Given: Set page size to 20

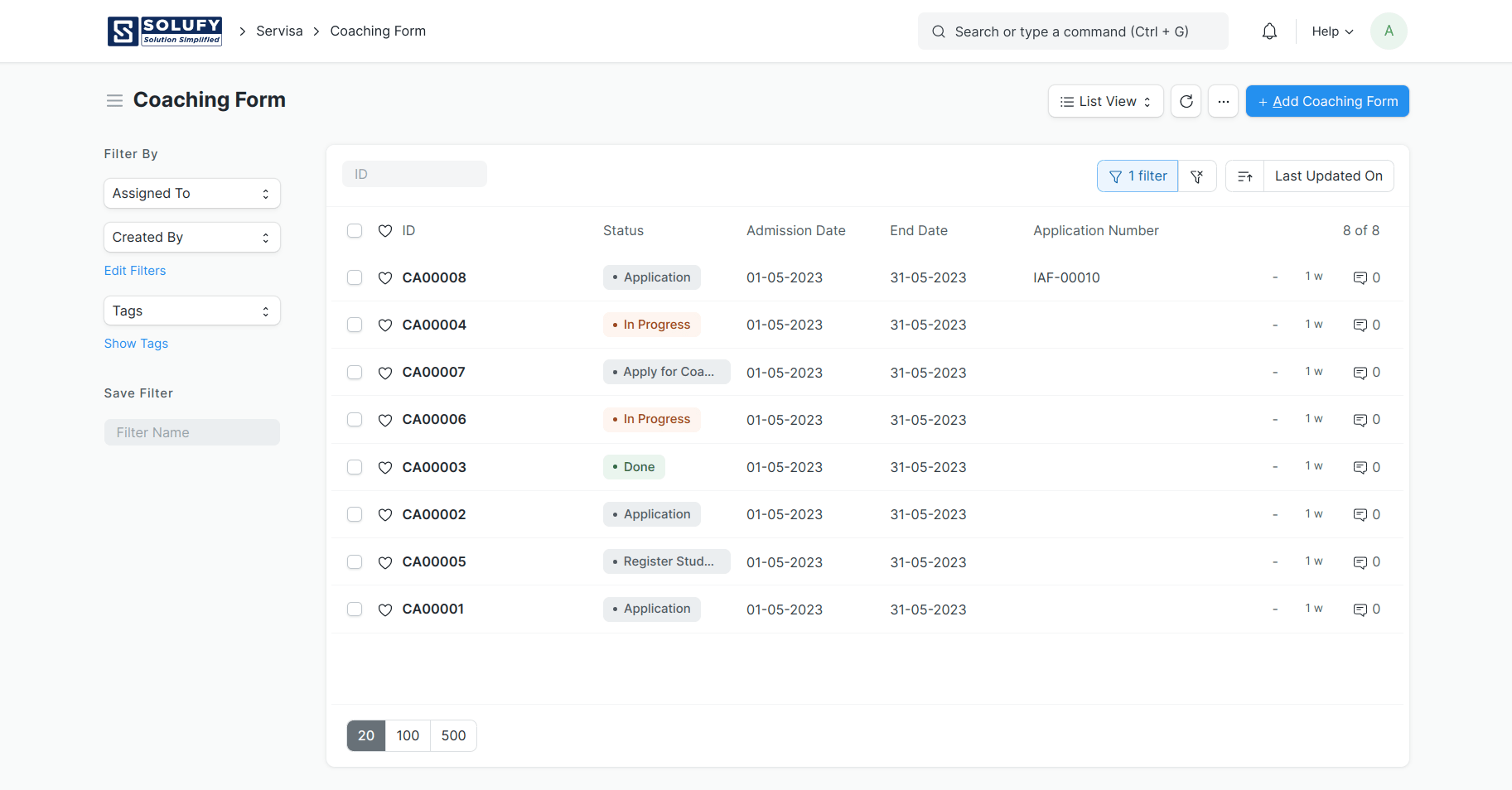Looking at the screenshot, I should click(366, 735).
